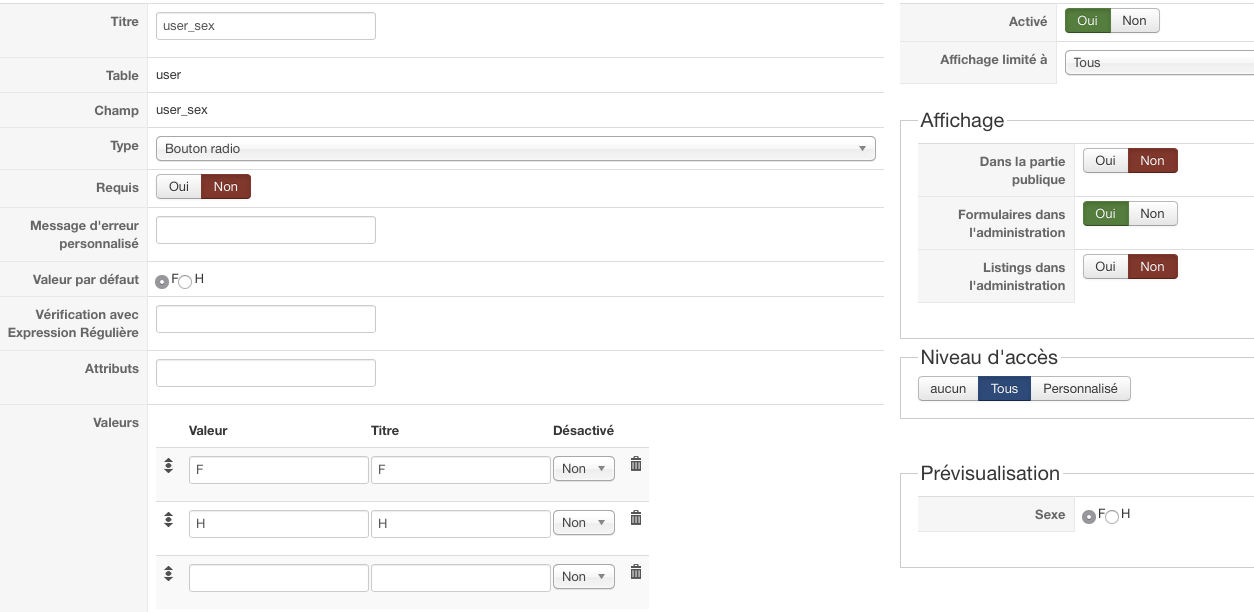Click the Titre field containing user_sex
This screenshot has width=1254, height=612.
(266, 26)
